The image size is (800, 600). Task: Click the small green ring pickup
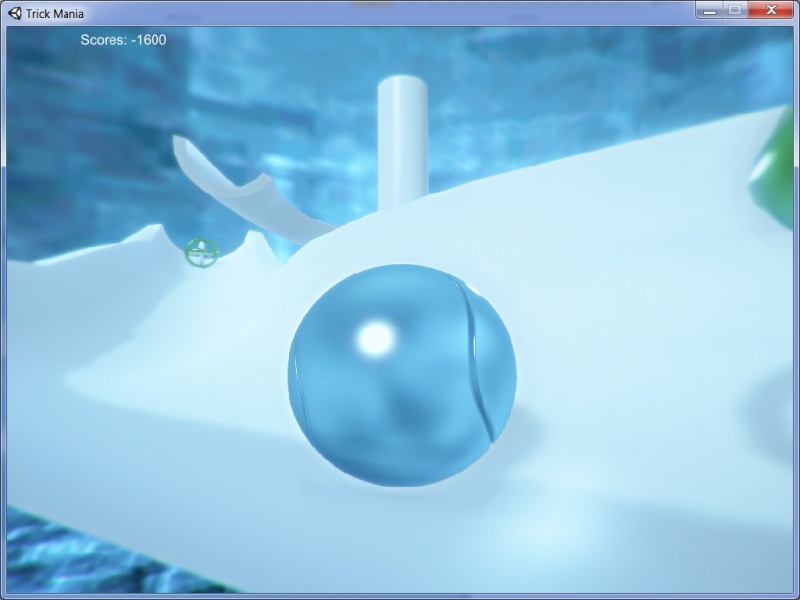pyautogui.click(x=202, y=253)
